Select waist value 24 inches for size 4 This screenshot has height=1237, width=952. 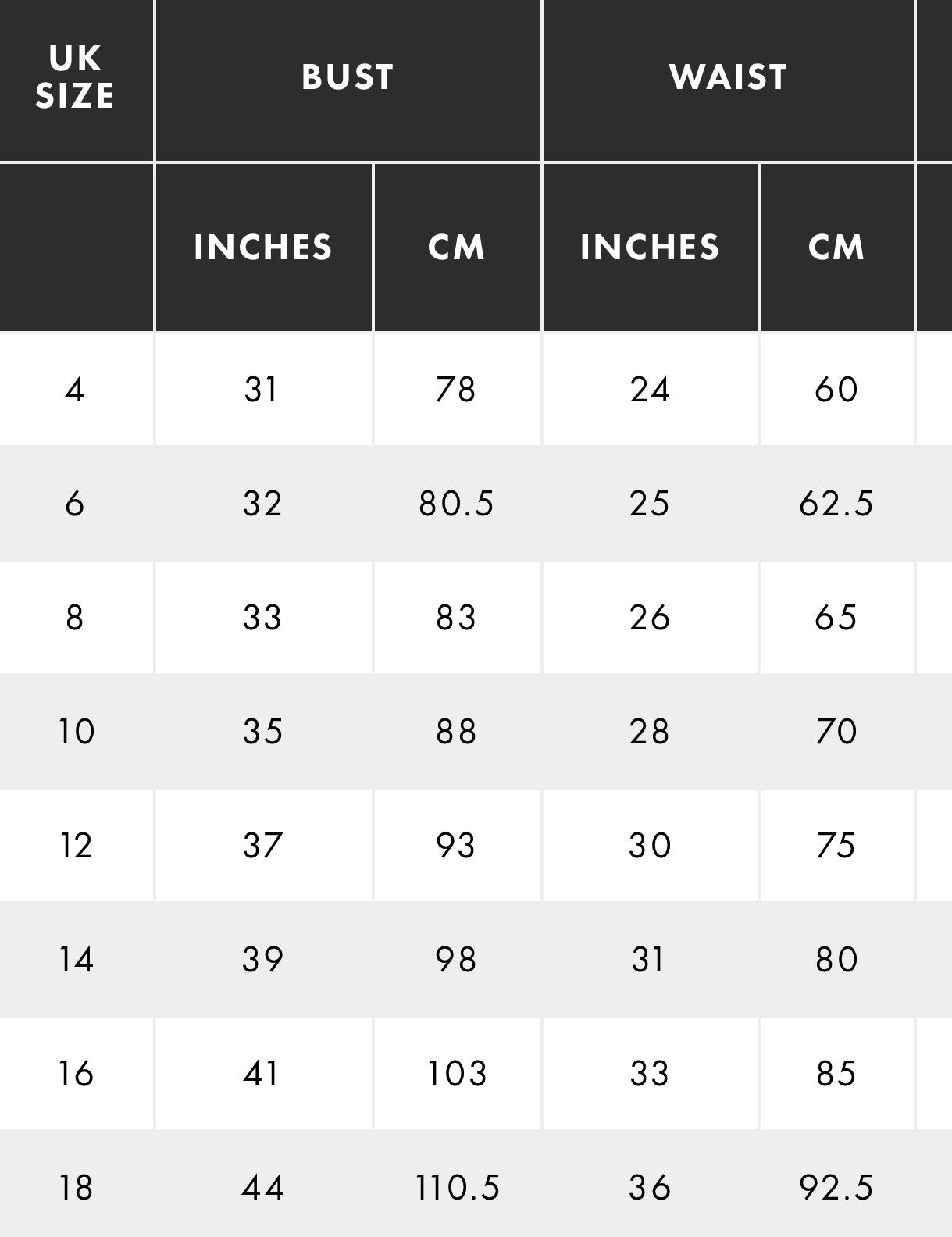(x=650, y=389)
